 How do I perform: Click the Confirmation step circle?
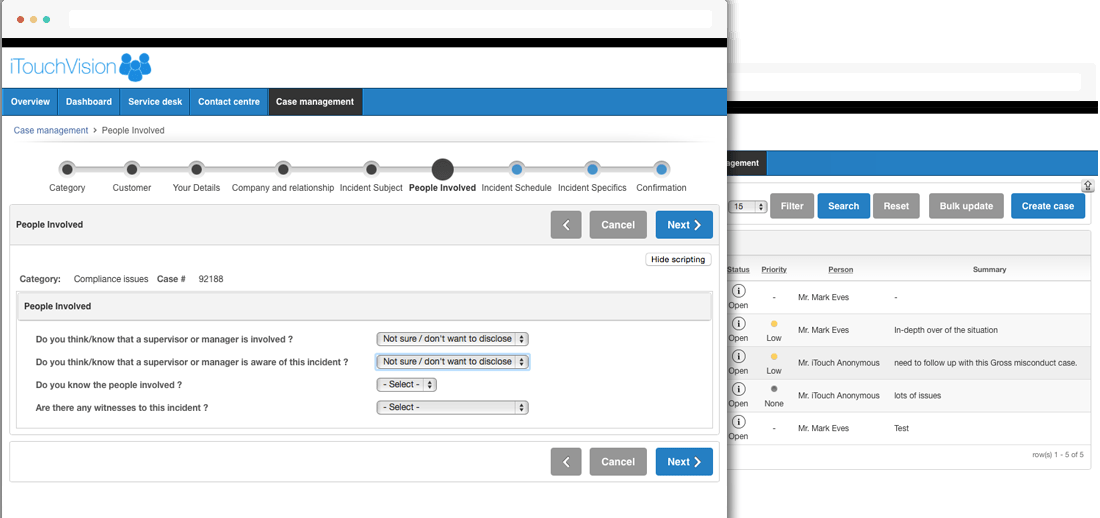point(661,169)
